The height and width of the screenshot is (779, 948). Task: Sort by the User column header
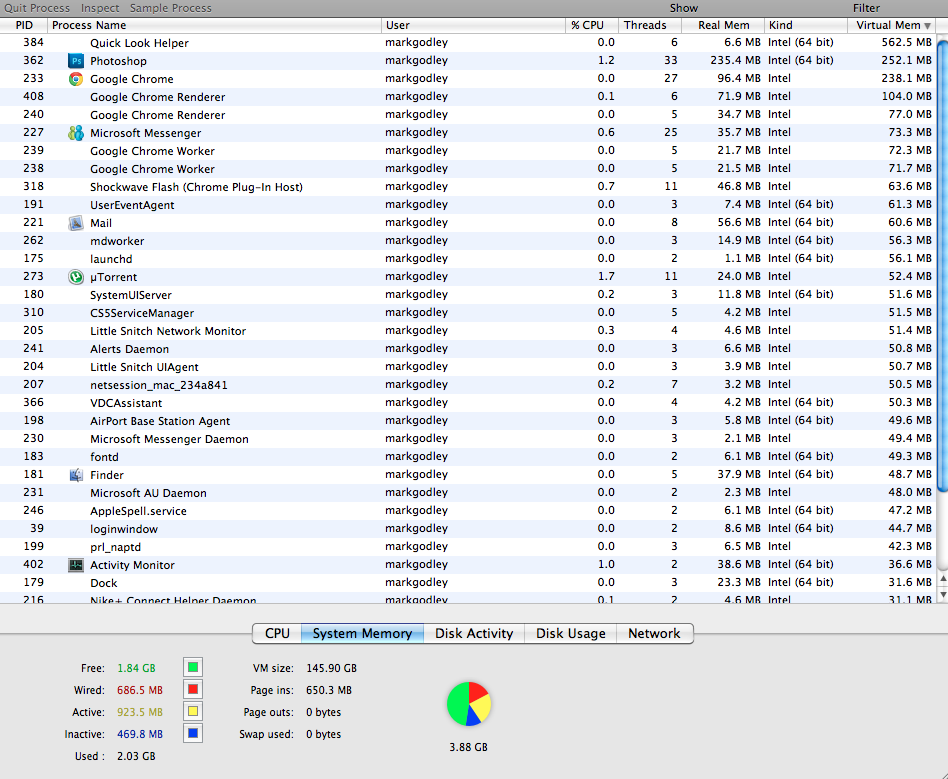[473, 25]
